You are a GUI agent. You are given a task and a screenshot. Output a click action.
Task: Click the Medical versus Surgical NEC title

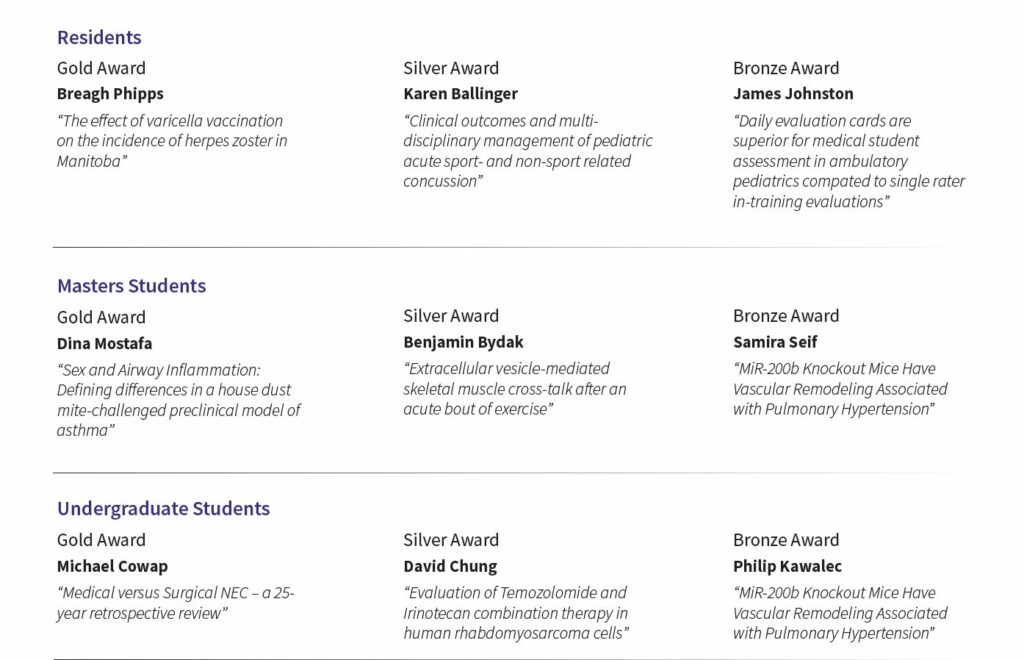coord(175,603)
